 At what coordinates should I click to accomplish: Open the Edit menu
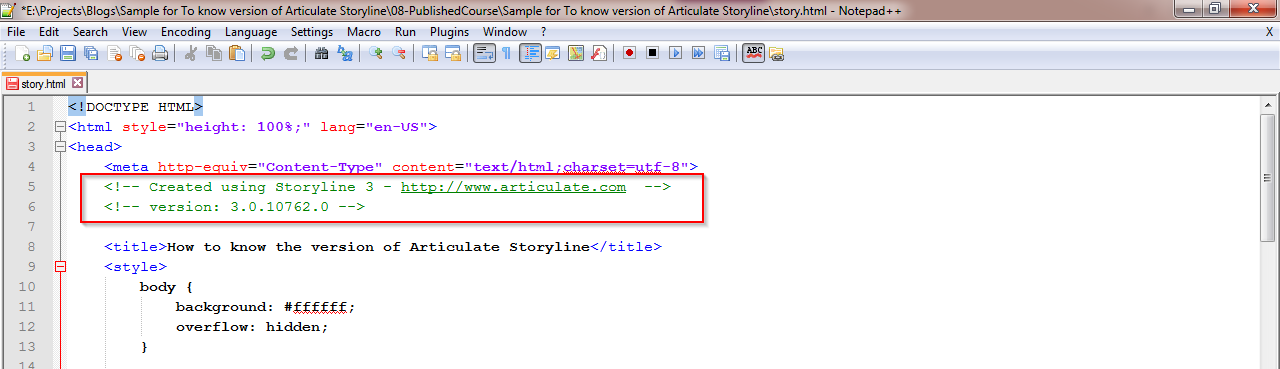click(49, 32)
